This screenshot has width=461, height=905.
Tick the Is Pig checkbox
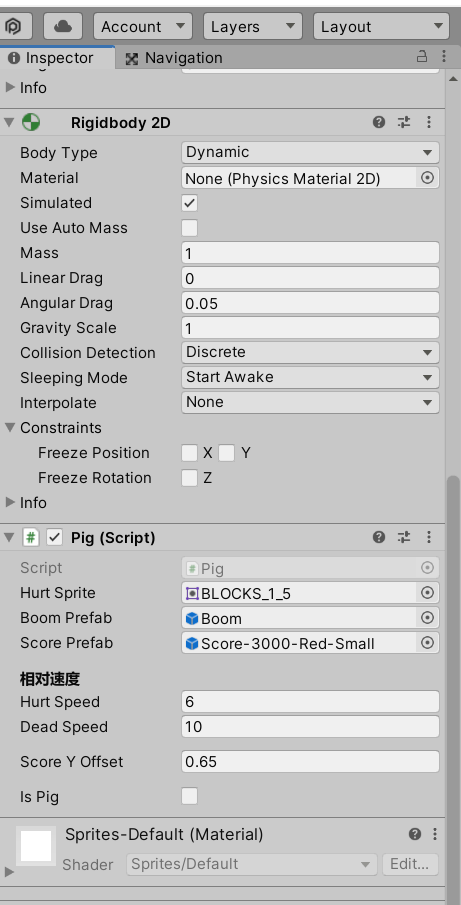tap(189, 796)
